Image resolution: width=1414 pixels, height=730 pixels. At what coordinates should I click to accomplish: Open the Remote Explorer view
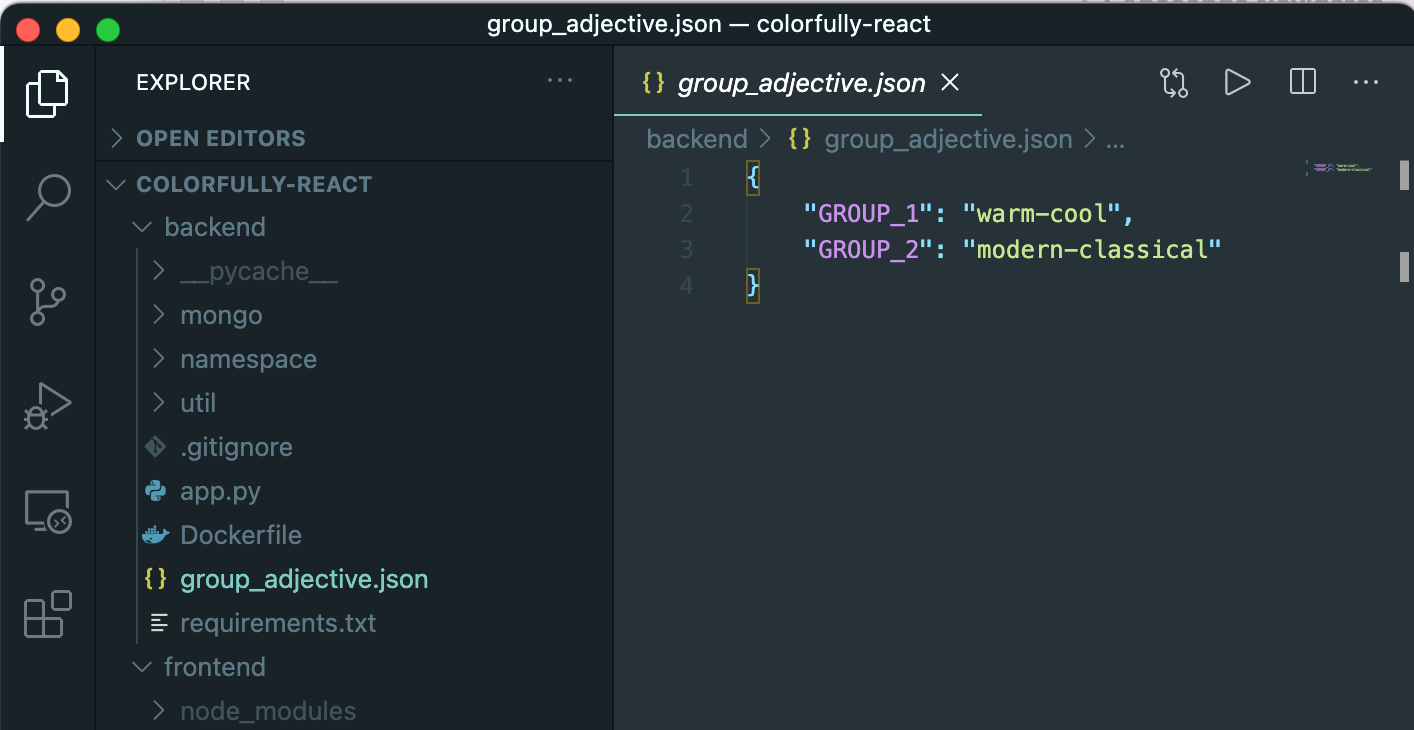tap(47, 511)
